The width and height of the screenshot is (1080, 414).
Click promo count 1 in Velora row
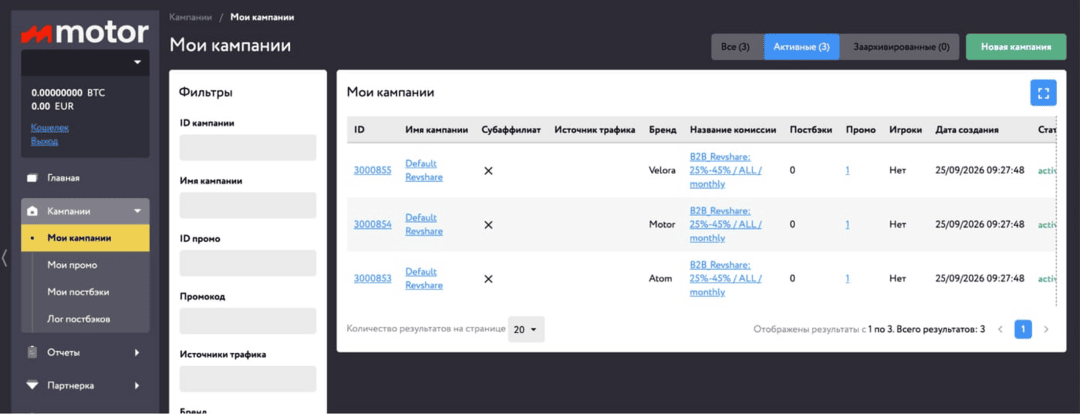[847, 170]
